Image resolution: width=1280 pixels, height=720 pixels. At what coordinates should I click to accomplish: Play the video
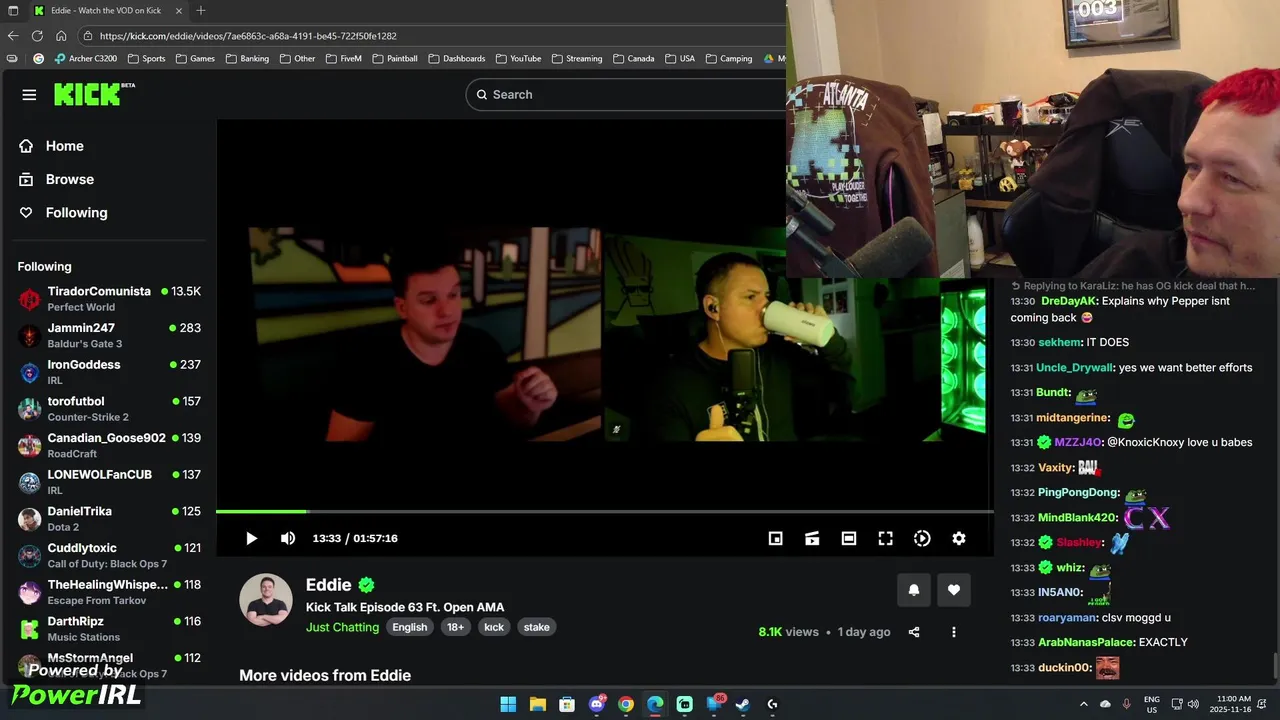coord(251,538)
